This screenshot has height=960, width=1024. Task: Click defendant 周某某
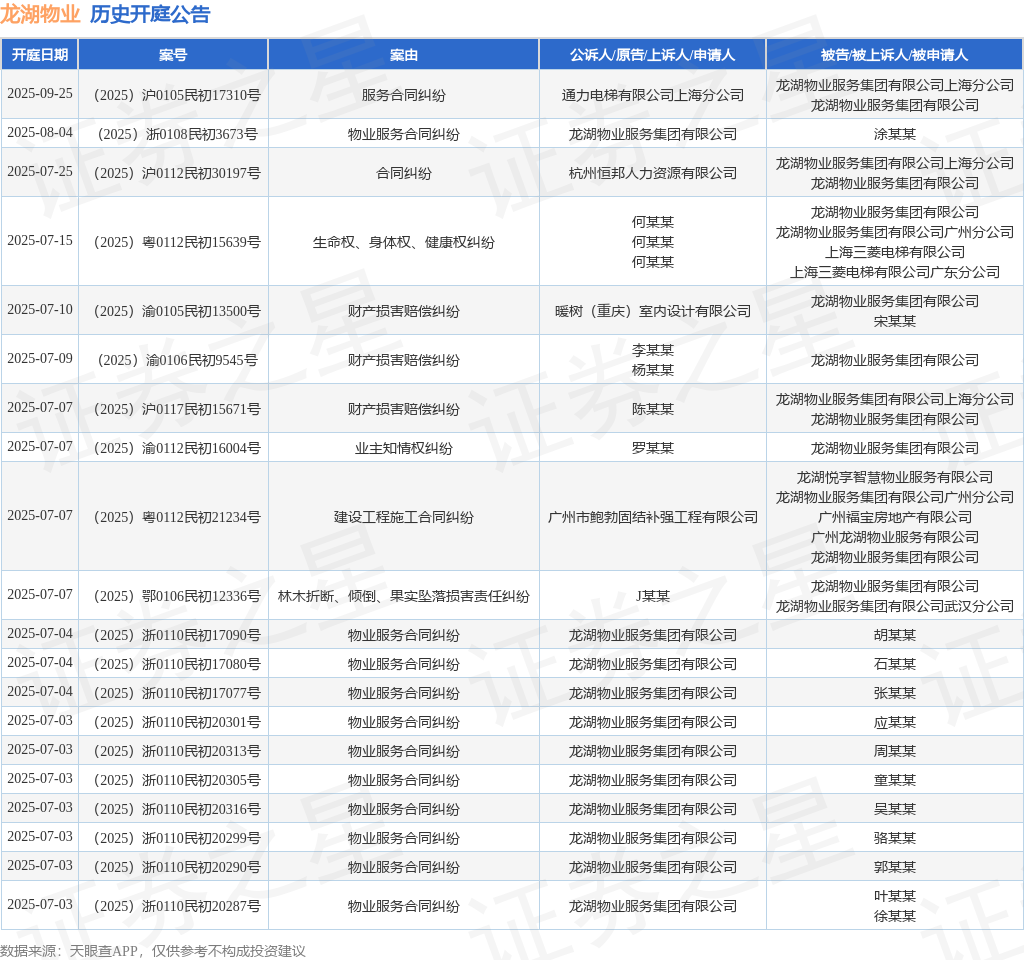click(x=895, y=752)
